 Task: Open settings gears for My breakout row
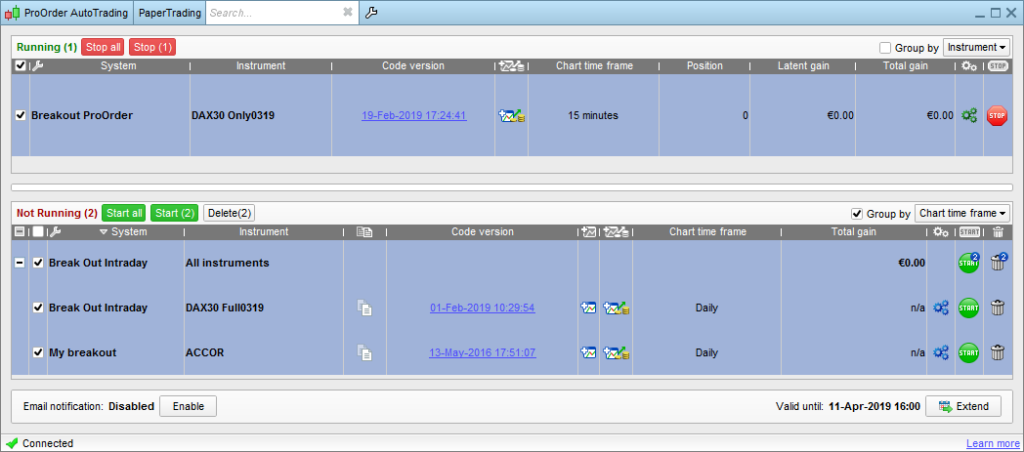[x=940, y=353]
